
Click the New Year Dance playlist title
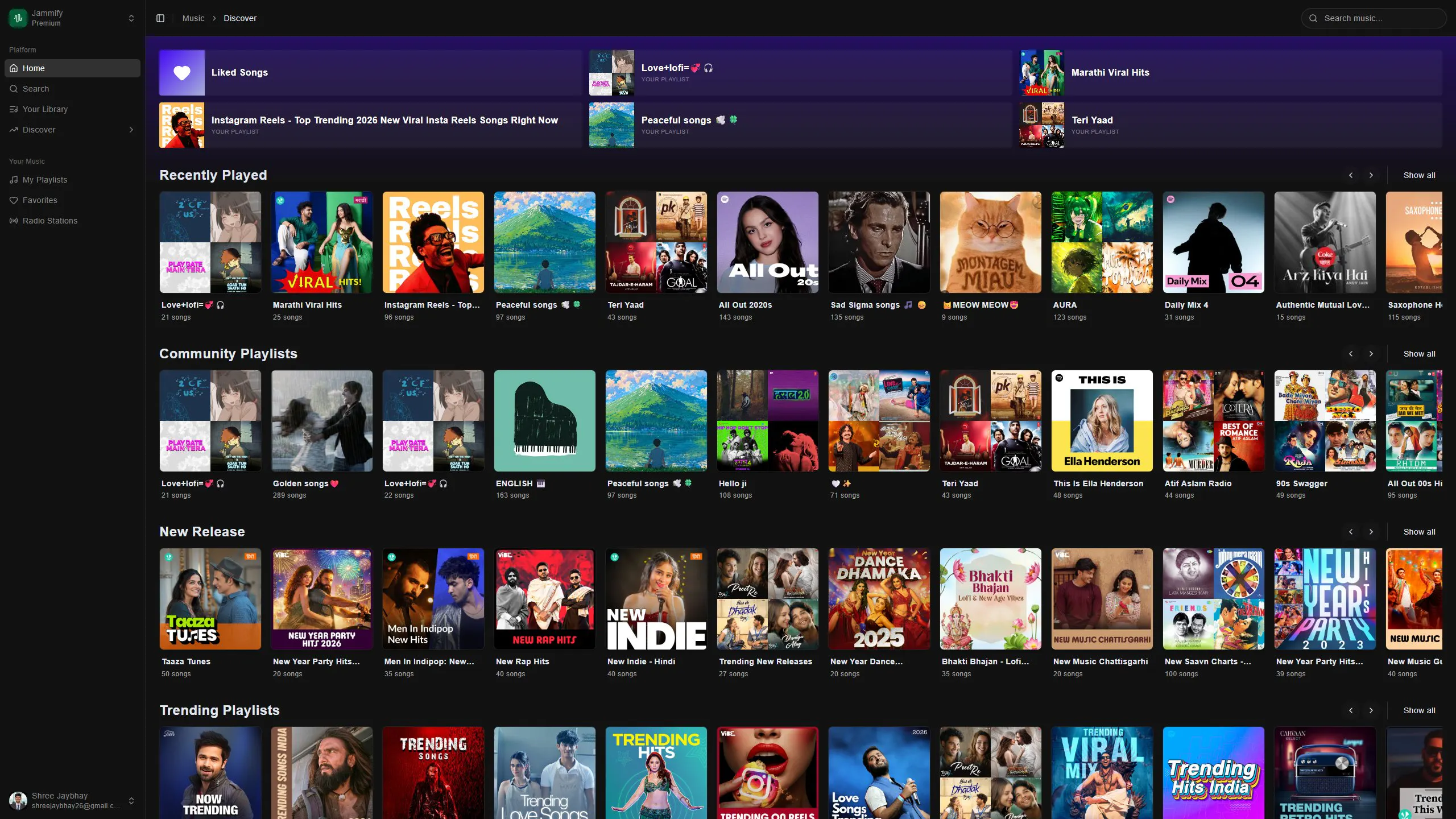(866, 661)
